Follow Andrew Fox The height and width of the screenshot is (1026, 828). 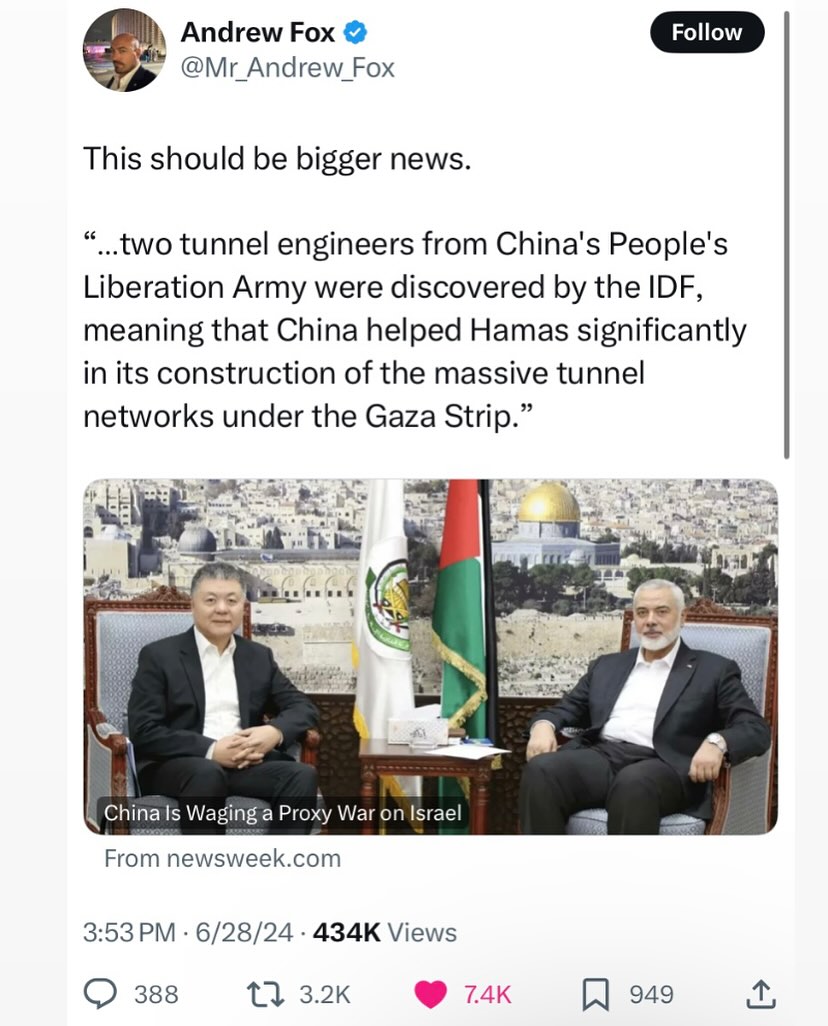[707, 32]
